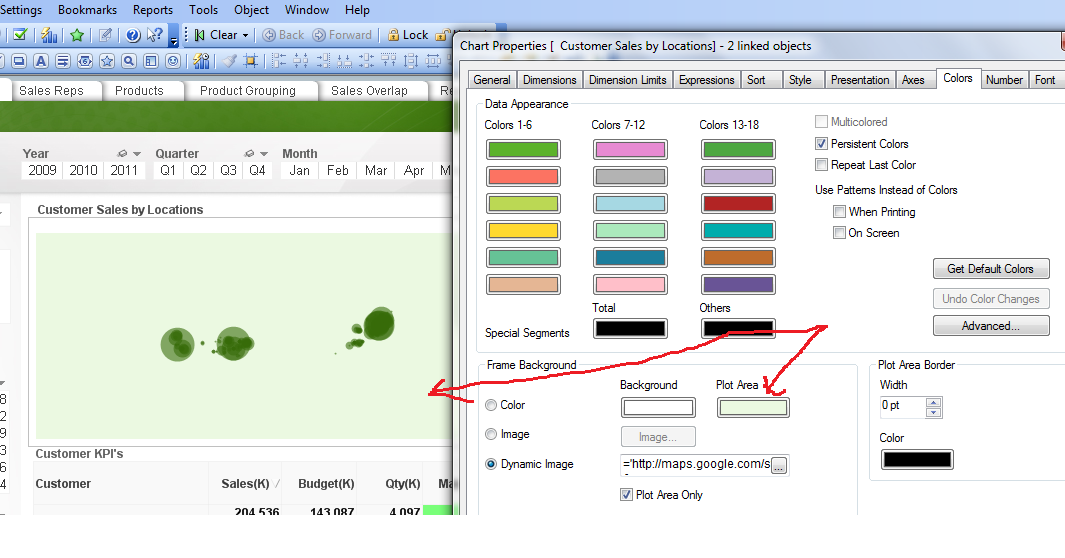Click the Align Bottom layout icon

(x=344, y=60)
